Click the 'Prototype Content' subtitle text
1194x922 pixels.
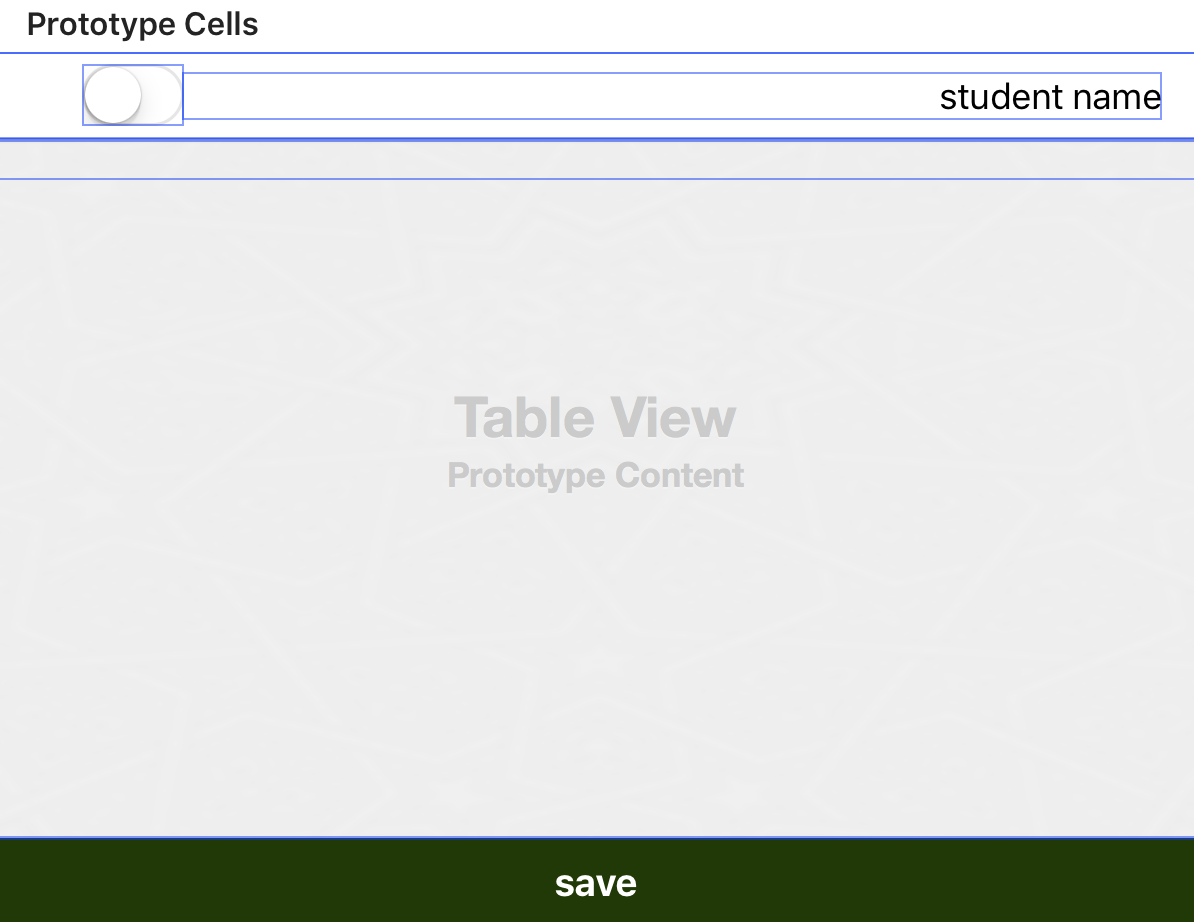[596, 475]
